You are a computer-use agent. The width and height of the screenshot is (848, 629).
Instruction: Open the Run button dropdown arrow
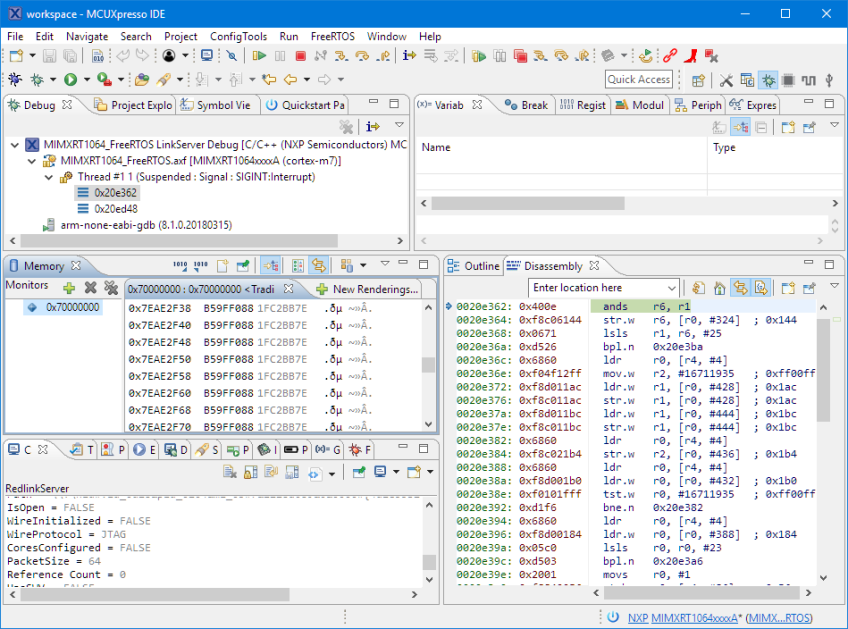pos(87,80)
